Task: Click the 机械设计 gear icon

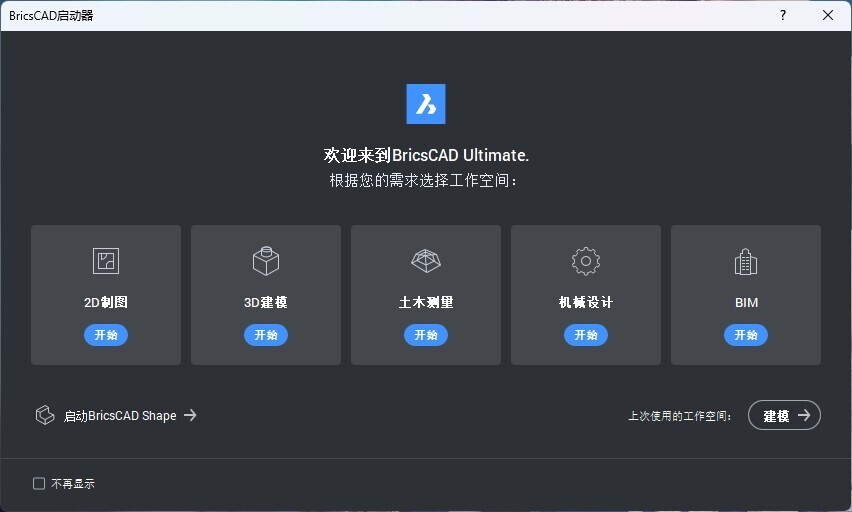Action: pyautogui.click(x=586, y=261)
